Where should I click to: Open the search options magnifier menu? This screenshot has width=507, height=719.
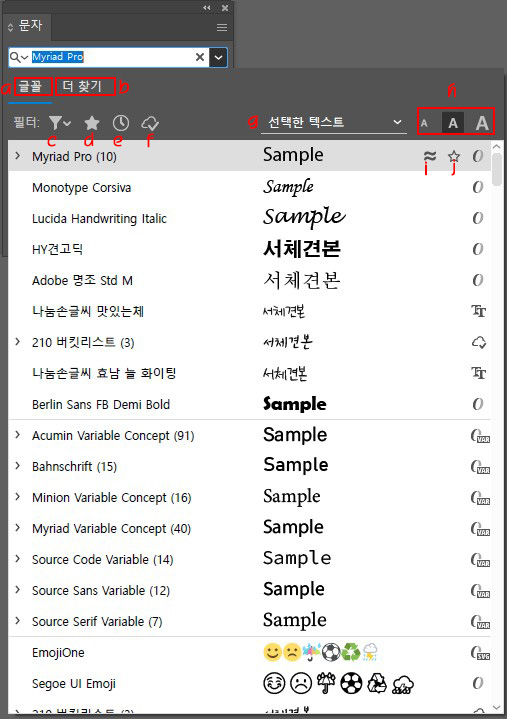click(19, 57)
